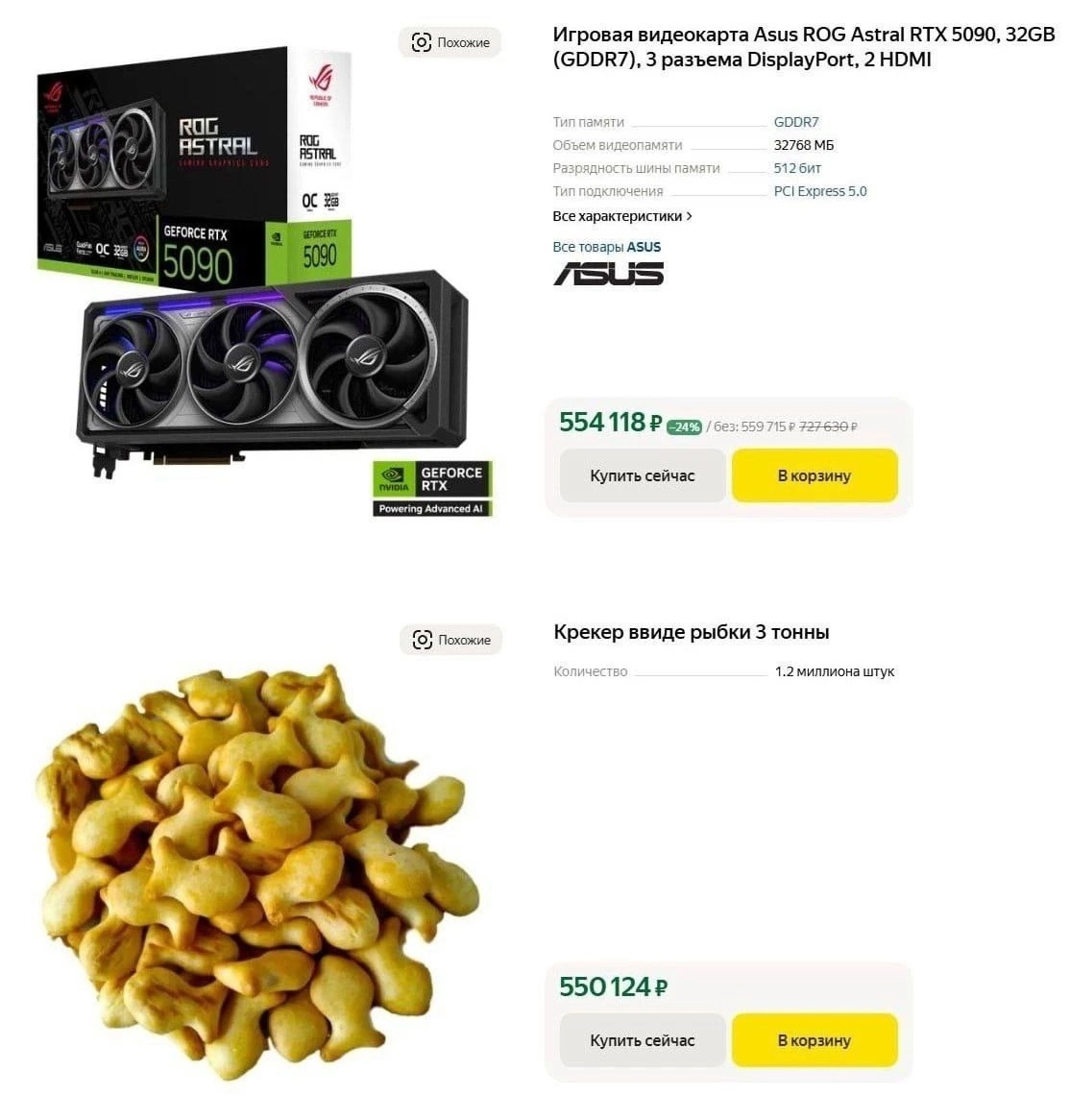Expand Все характеристики chevron
This screenshot has height=1120, width=1070.
[689, 216]
